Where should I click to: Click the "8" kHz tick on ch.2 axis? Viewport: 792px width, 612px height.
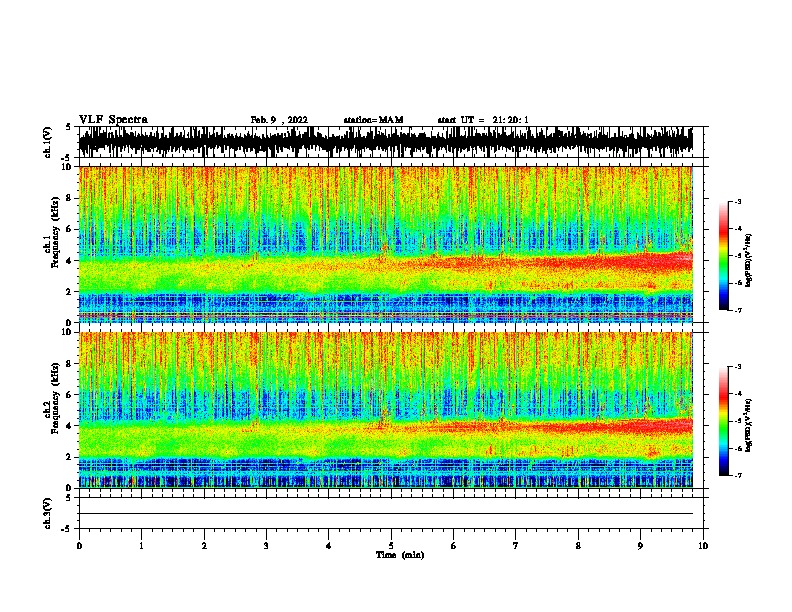pyautogui.click(x=70, y=364)
